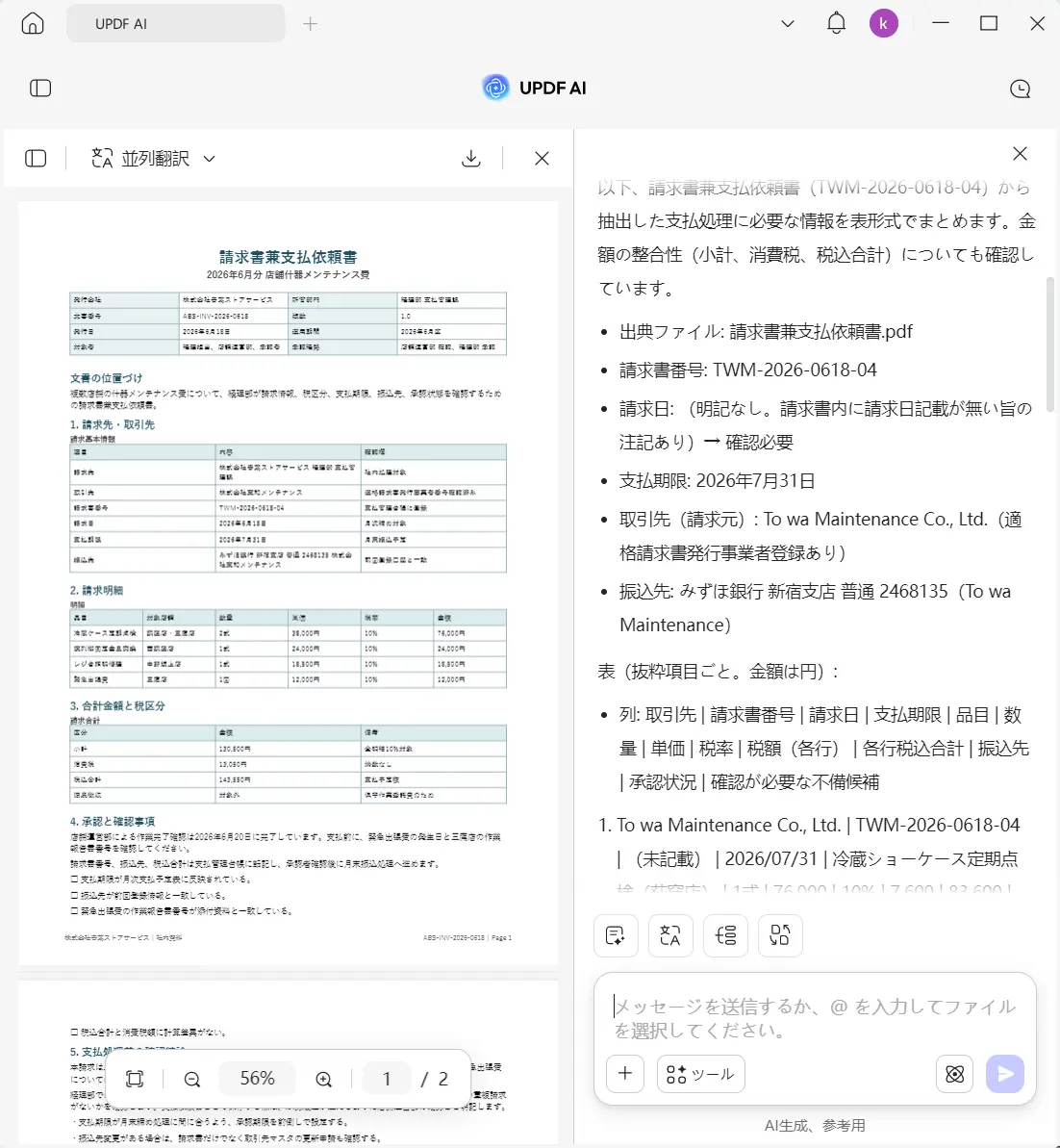This screenshot has width=1060, height=1148.
Task: Open the chat history clock icon
Action: coord(1020,89)
